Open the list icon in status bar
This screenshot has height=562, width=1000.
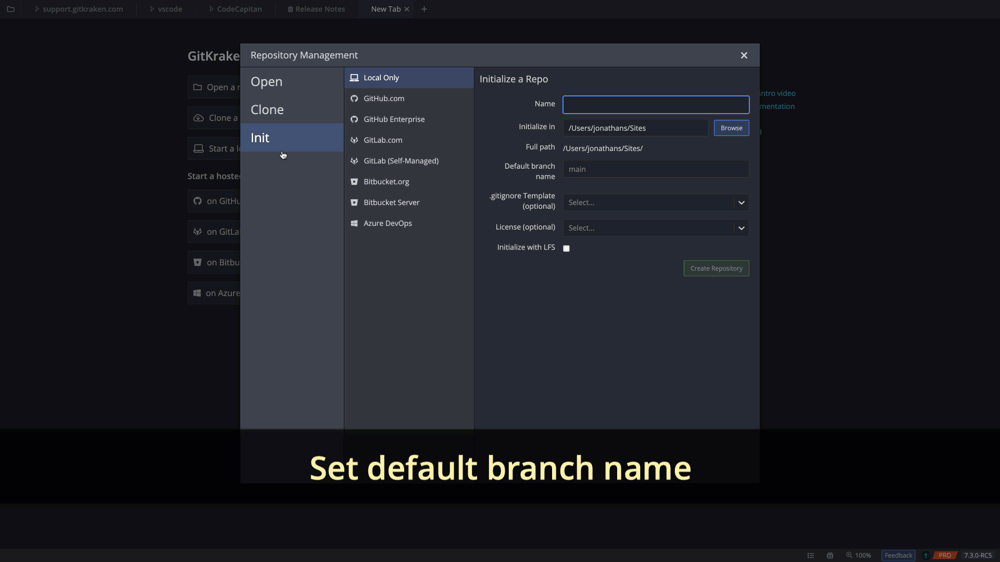click(811, 556)
